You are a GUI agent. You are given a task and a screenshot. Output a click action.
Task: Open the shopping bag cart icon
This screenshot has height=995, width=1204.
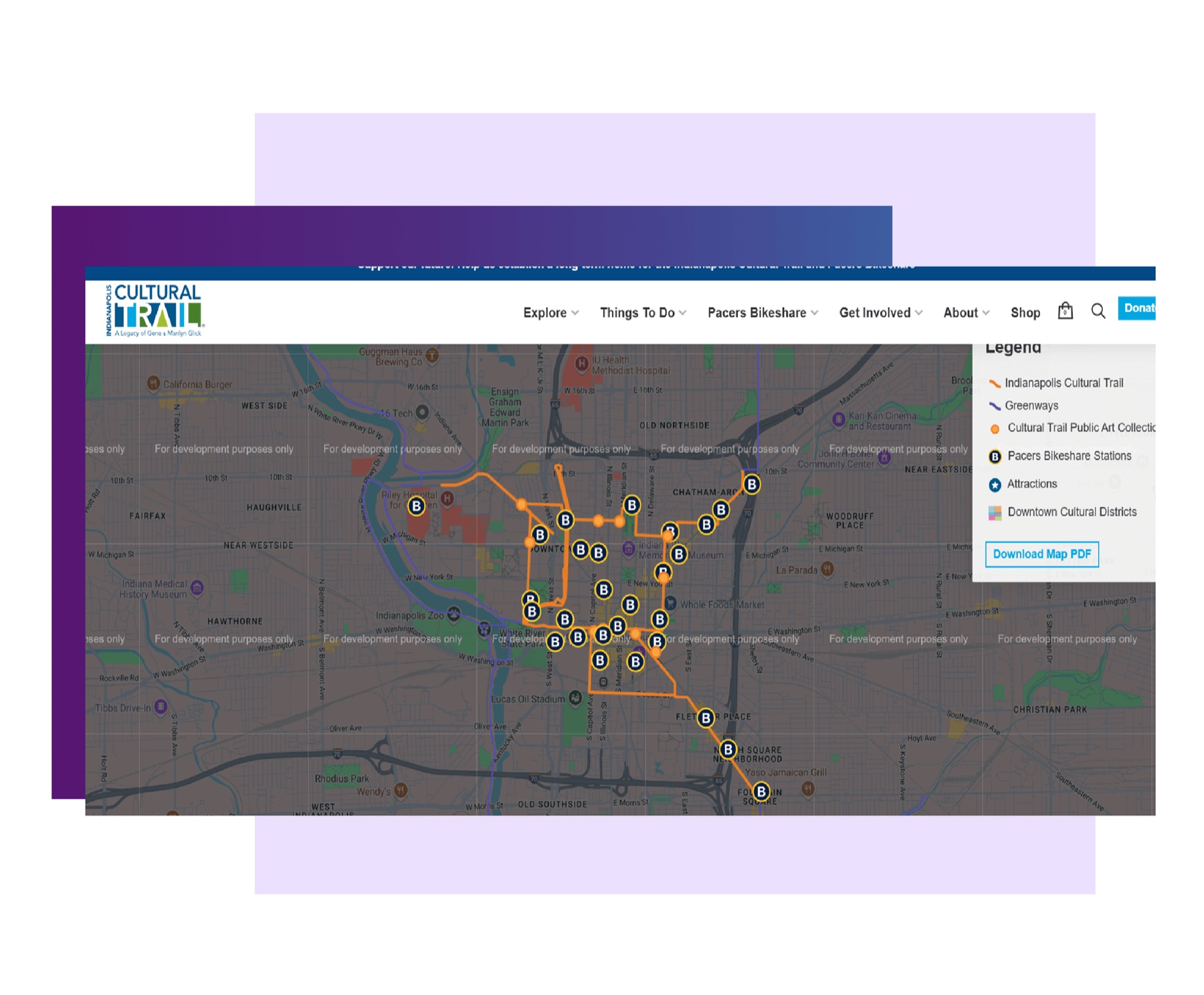coord(1065,311)
